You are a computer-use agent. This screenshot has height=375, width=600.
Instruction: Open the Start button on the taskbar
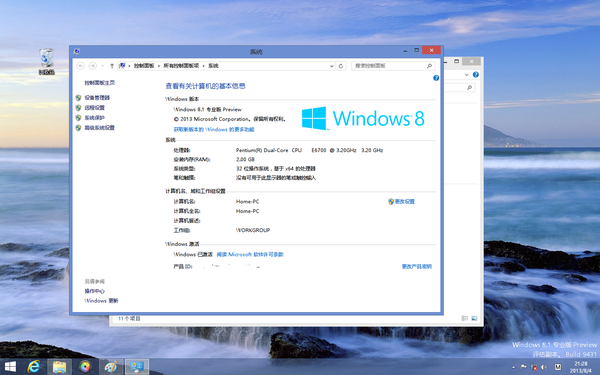pyautogui.click(x=10, y=367)
